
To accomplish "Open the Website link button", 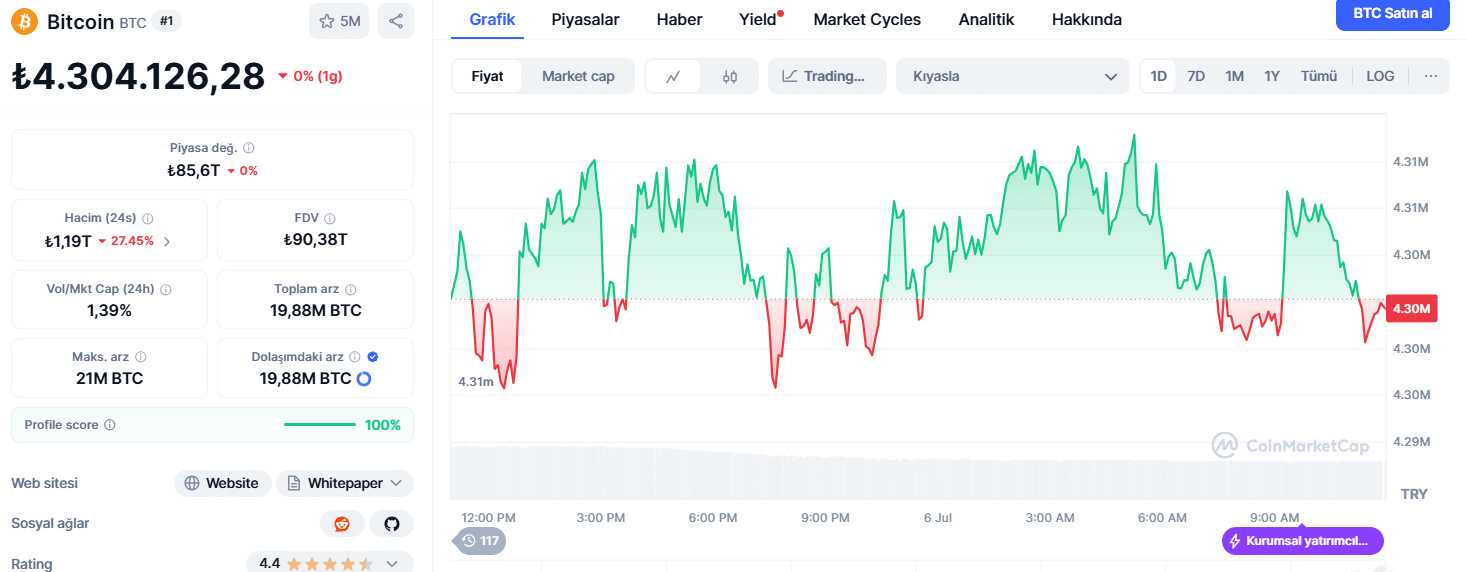I will [x=222, y=483].
